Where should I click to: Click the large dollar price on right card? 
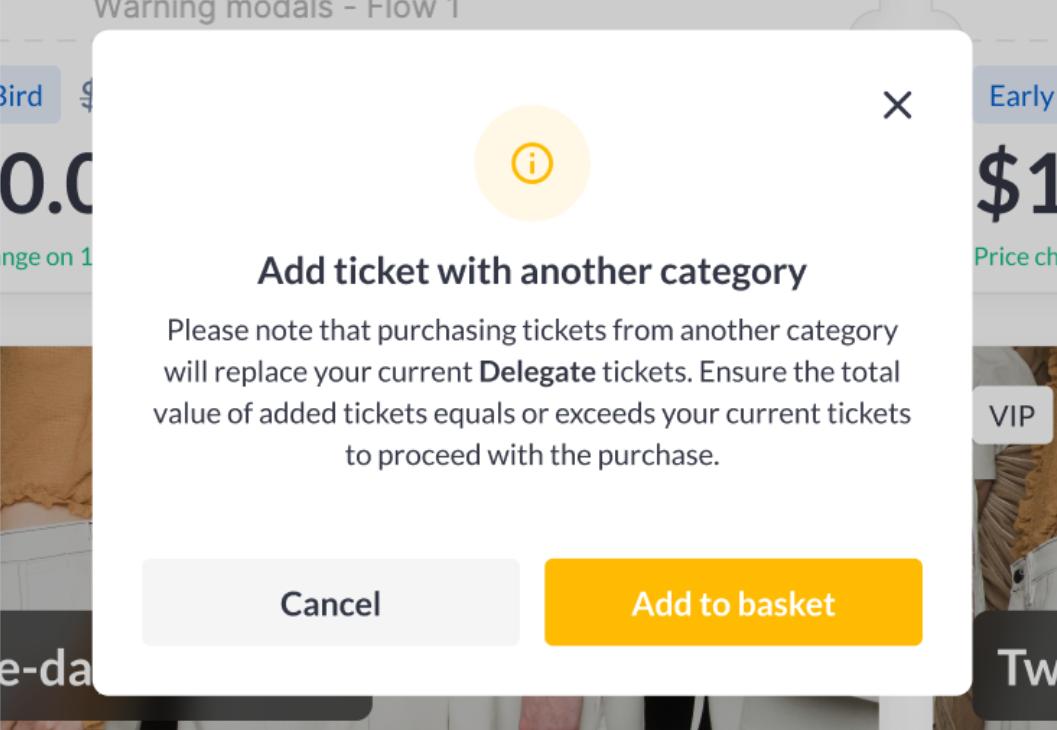pos(1015,186)
